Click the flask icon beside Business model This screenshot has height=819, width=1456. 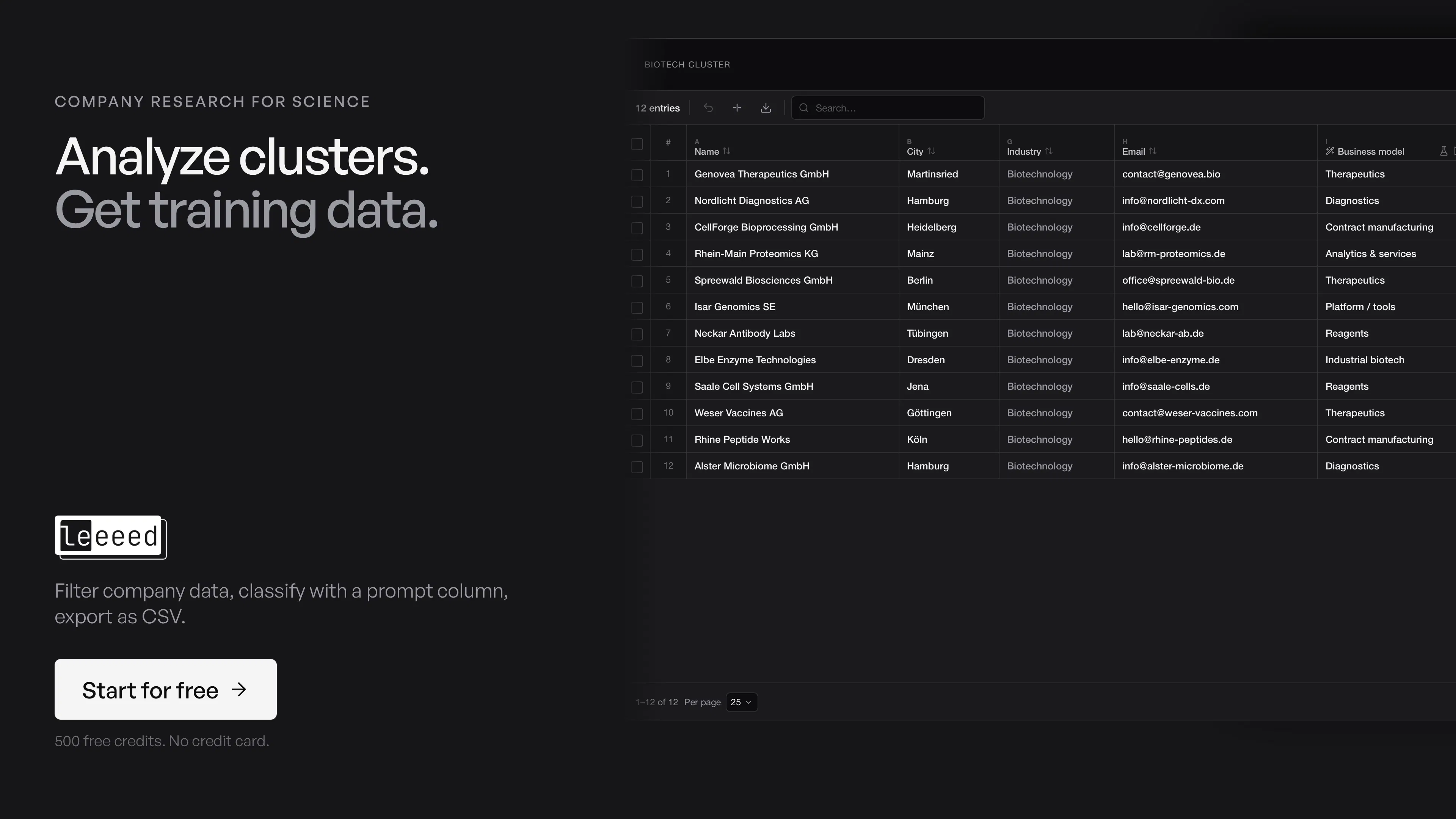(x=1443, y=151)
